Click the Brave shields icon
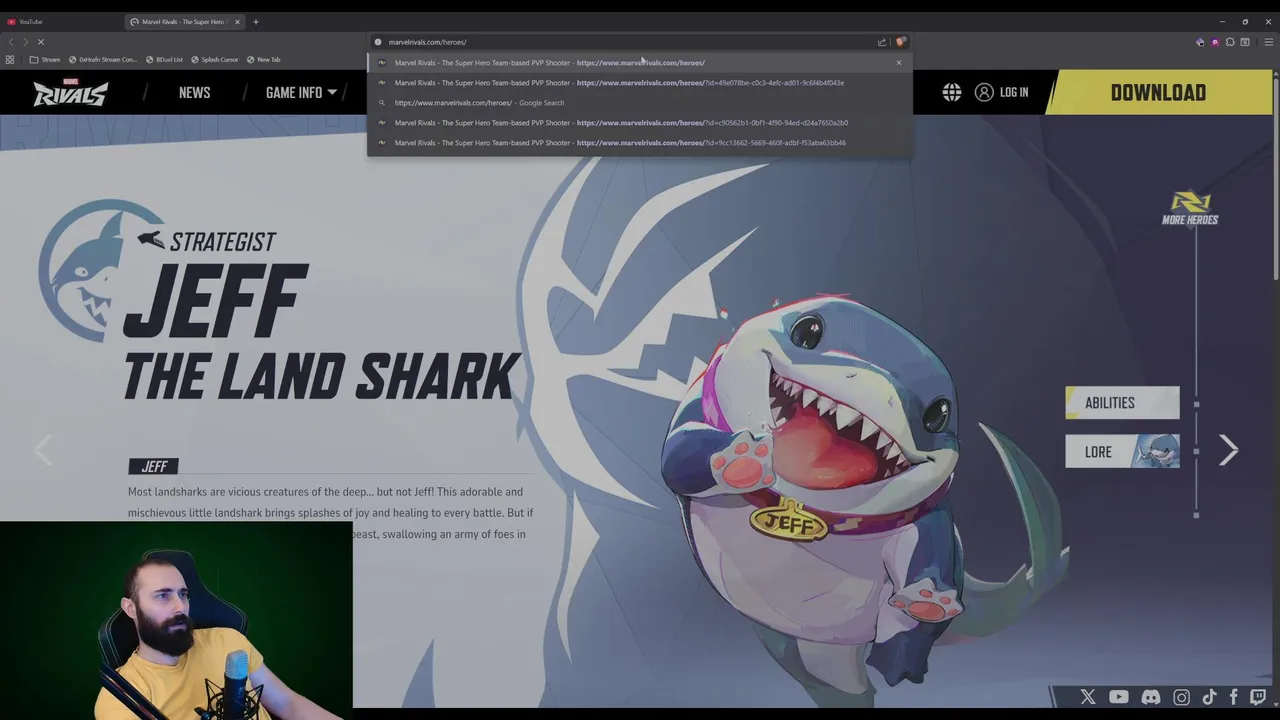This screenshot has height=720, width=1280. coord(900,42)
